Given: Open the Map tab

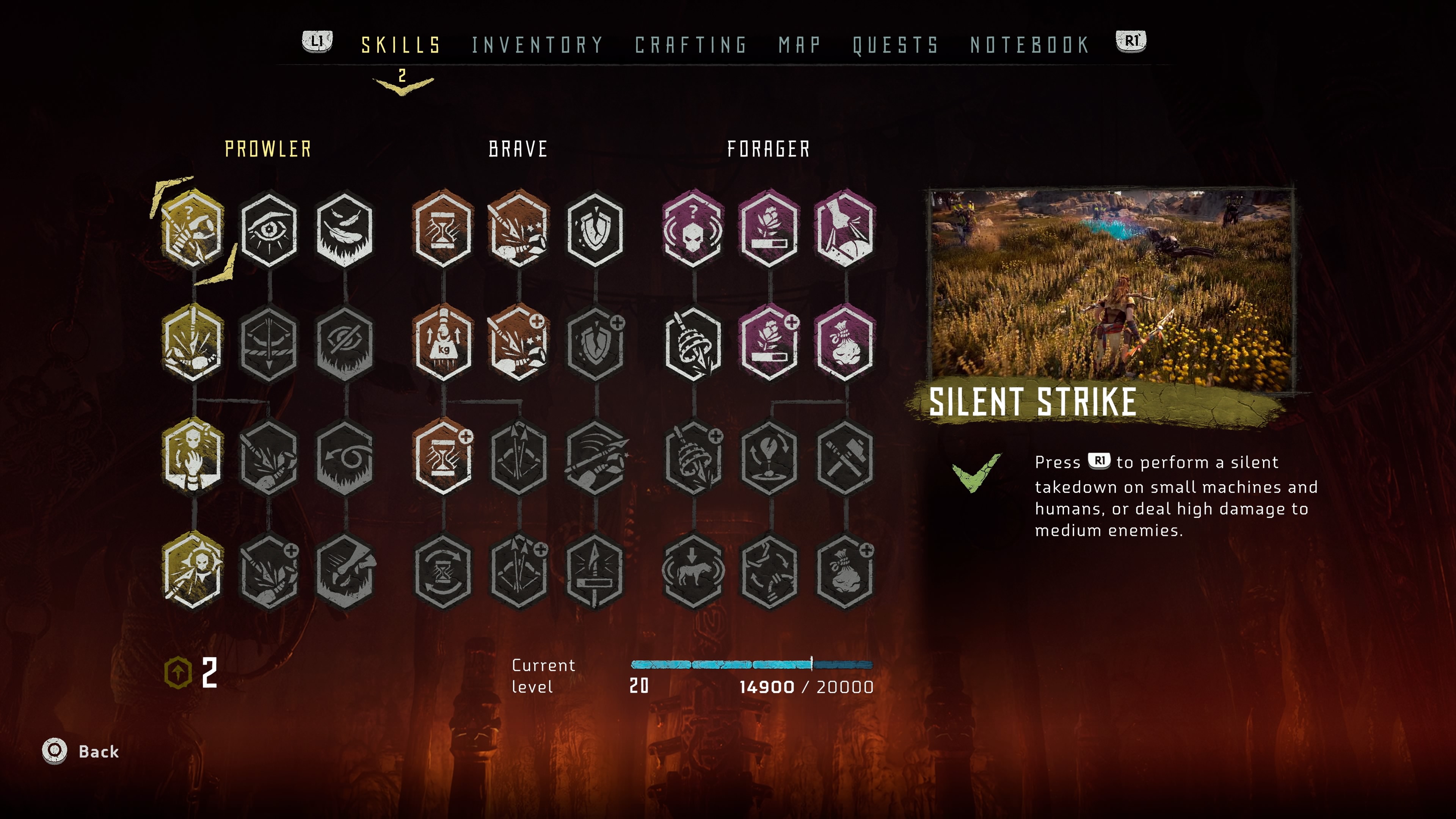Looking at the screenshot, I should coord(799,45).
